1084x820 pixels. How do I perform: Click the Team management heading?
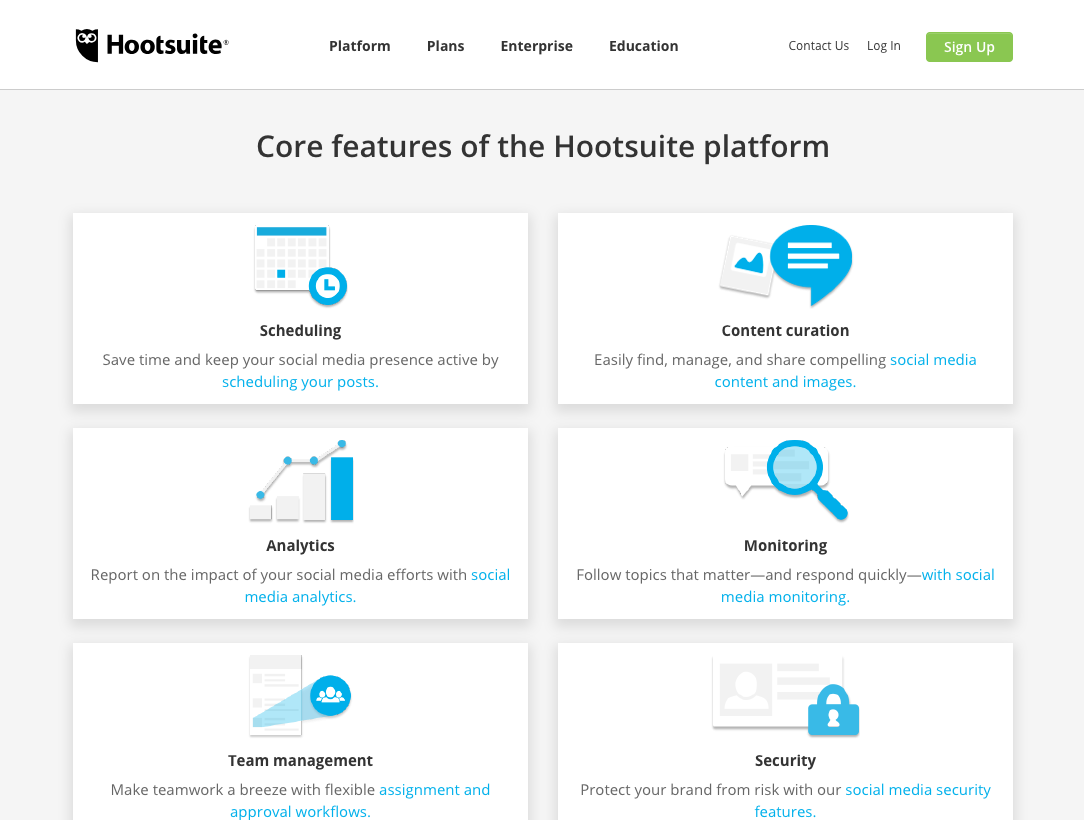point(300,761)
